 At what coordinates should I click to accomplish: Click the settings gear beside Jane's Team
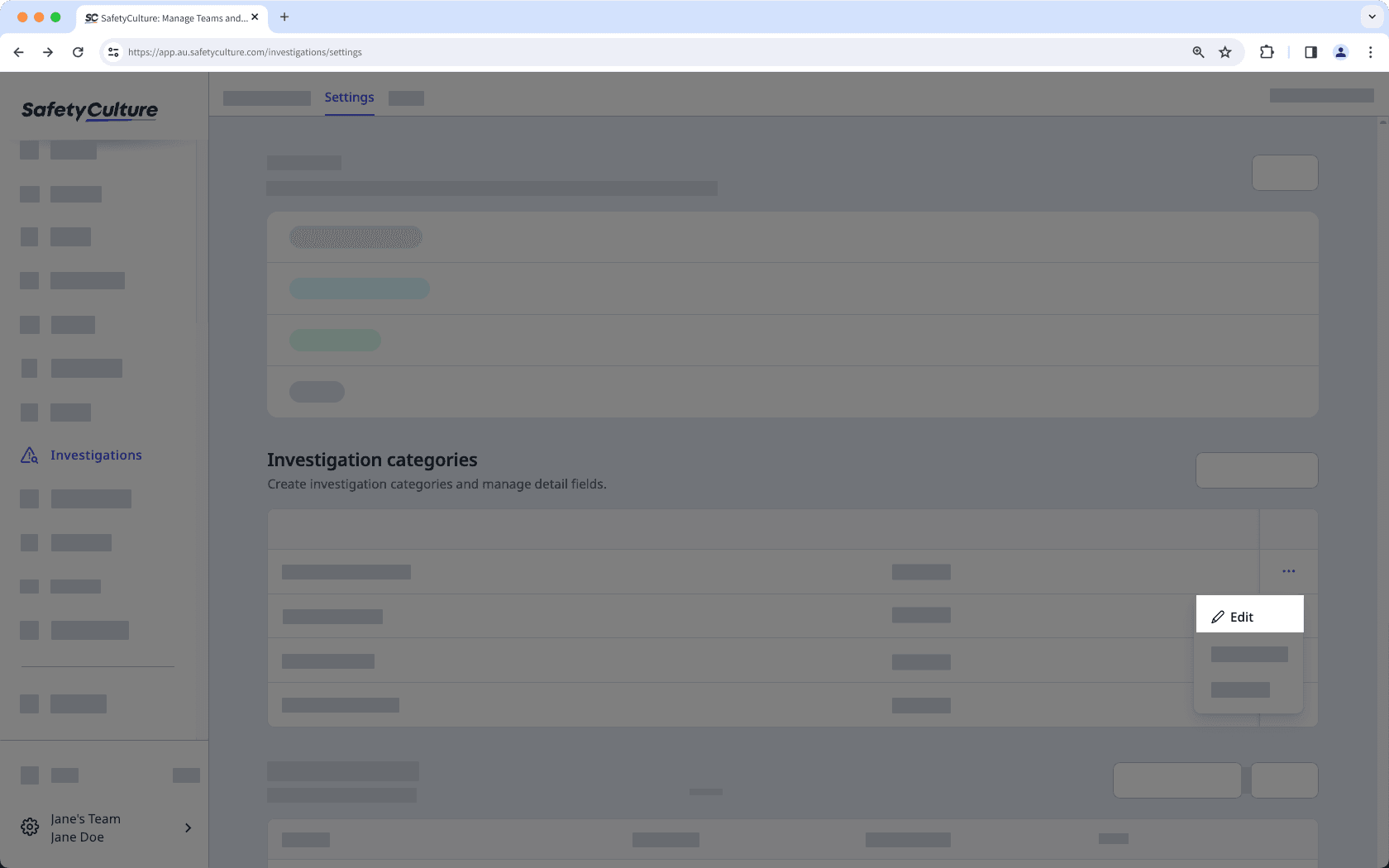tap(30, 827)
